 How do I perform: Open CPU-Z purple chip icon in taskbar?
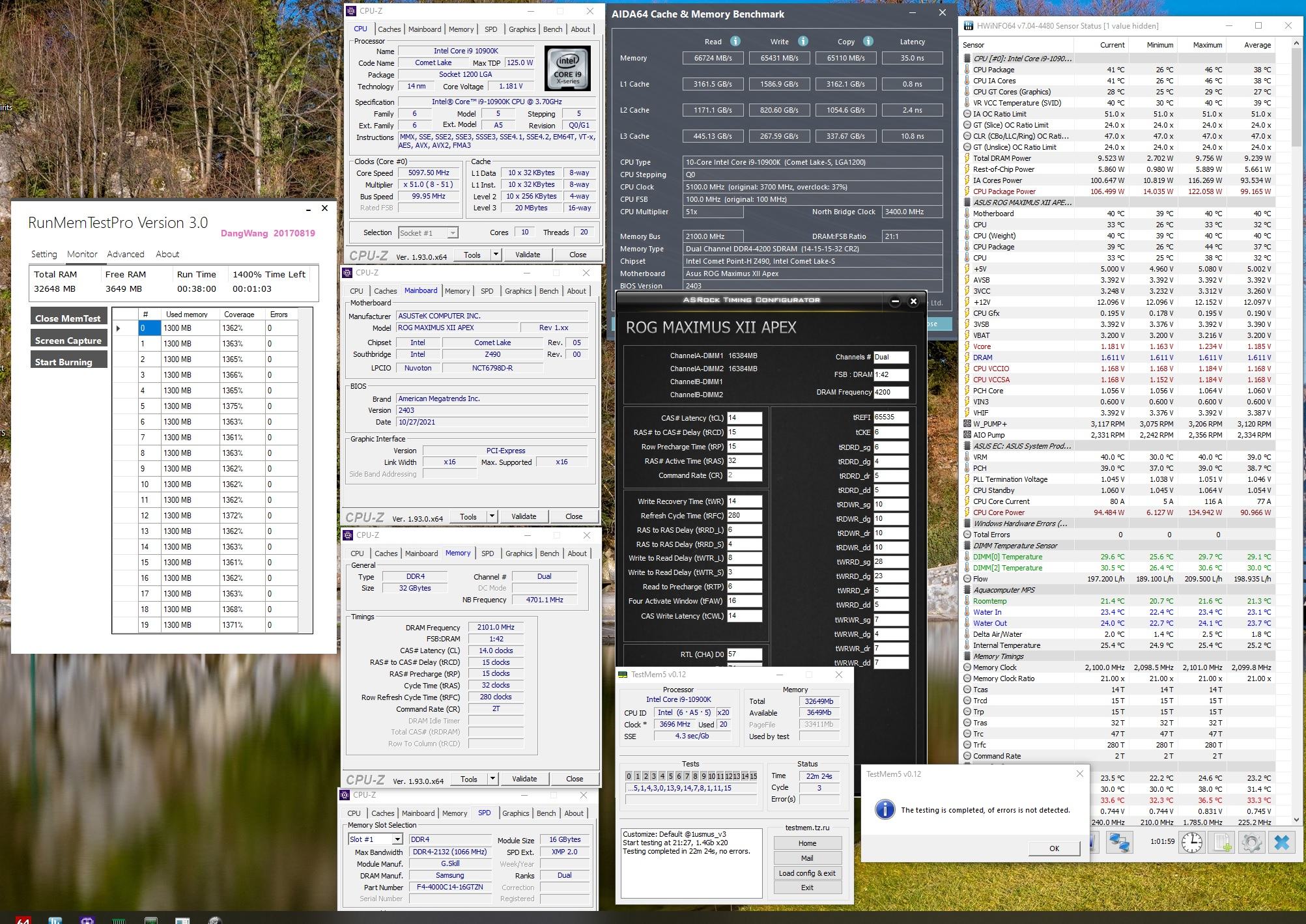click(x=87, y=920)
